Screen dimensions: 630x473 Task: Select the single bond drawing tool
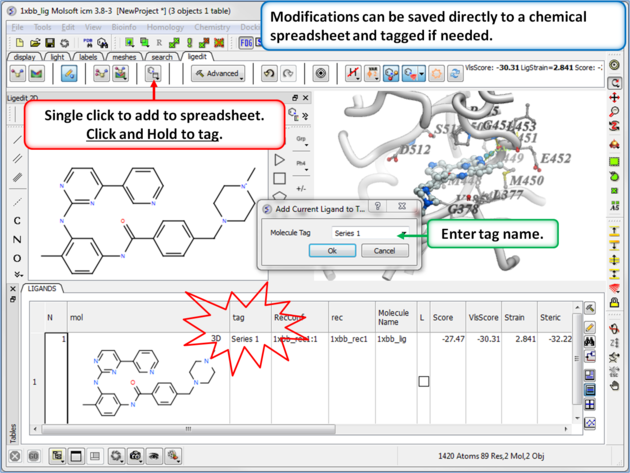coord(17,140)
